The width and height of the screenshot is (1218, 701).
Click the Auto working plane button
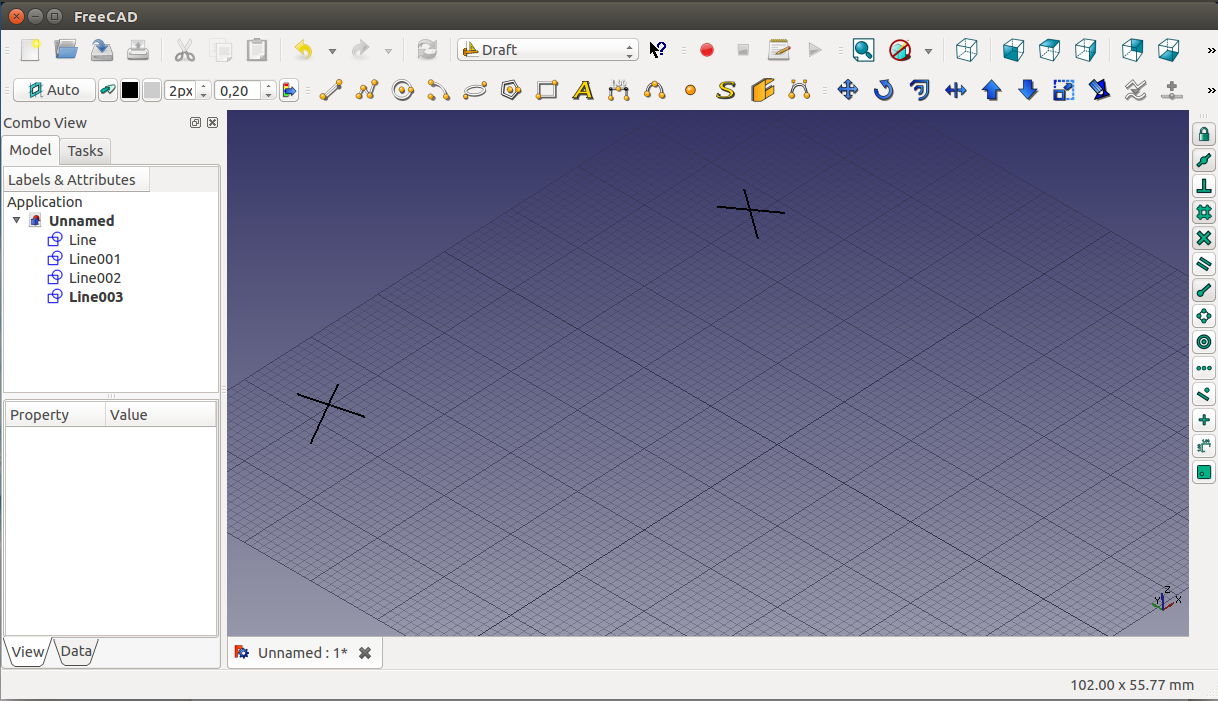click(x=54, y=90)
